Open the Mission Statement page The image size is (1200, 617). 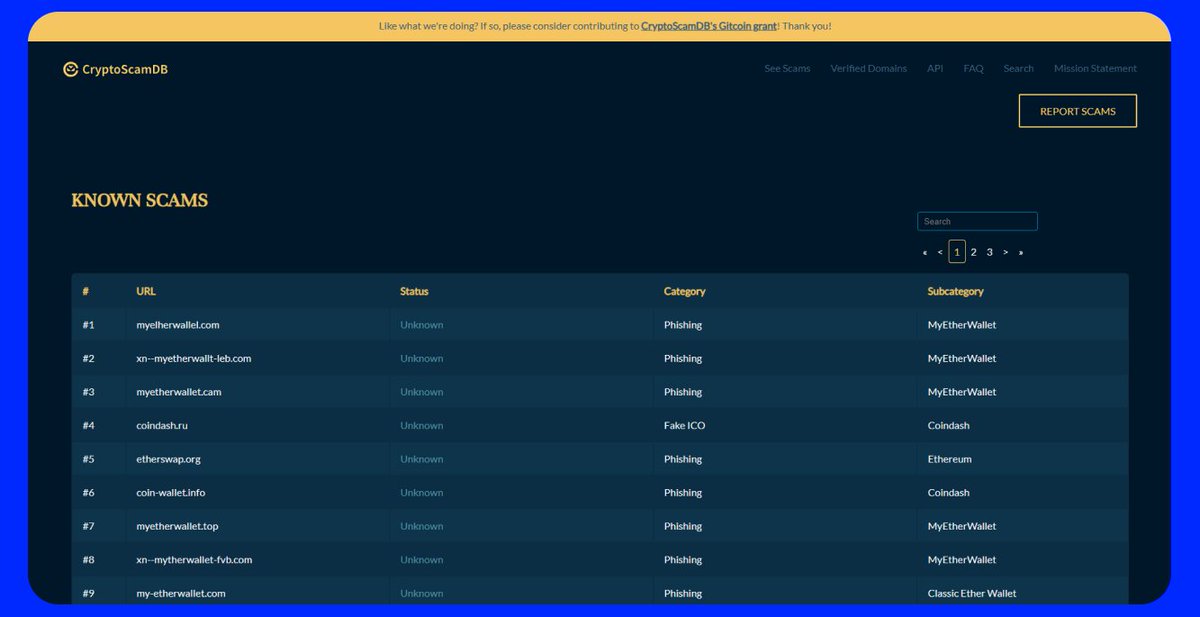pyautogui.click(x=1095, y=69)
